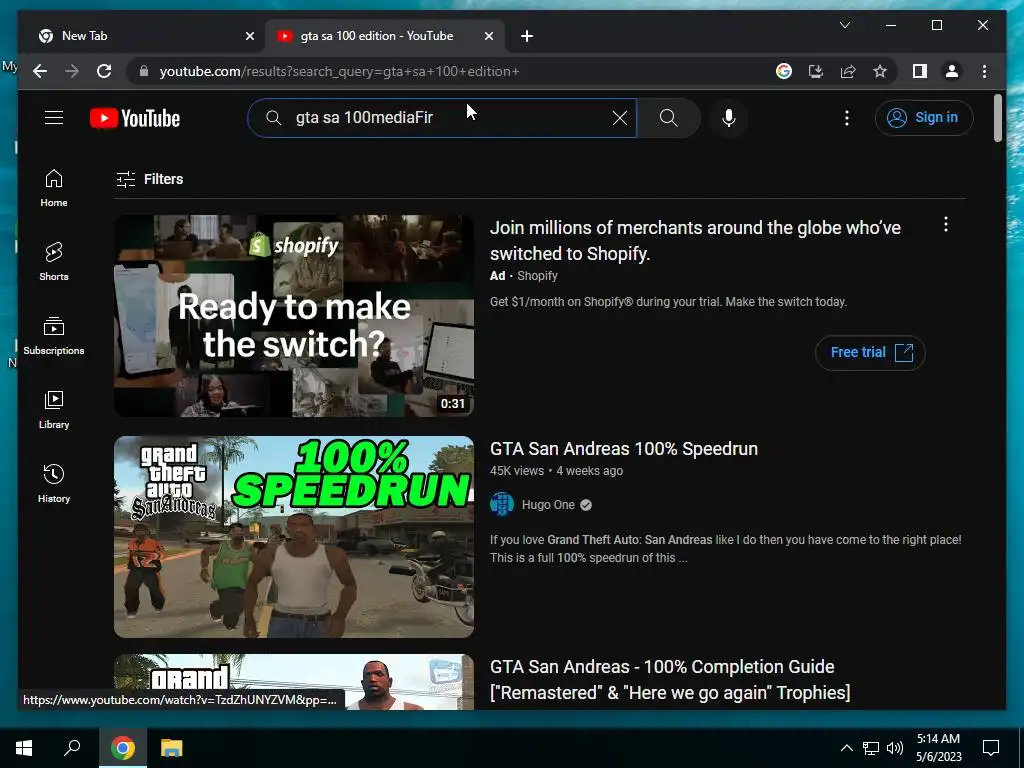Reload the page
Viewport: 1024px width, 768px height.
tap(104, 71)
